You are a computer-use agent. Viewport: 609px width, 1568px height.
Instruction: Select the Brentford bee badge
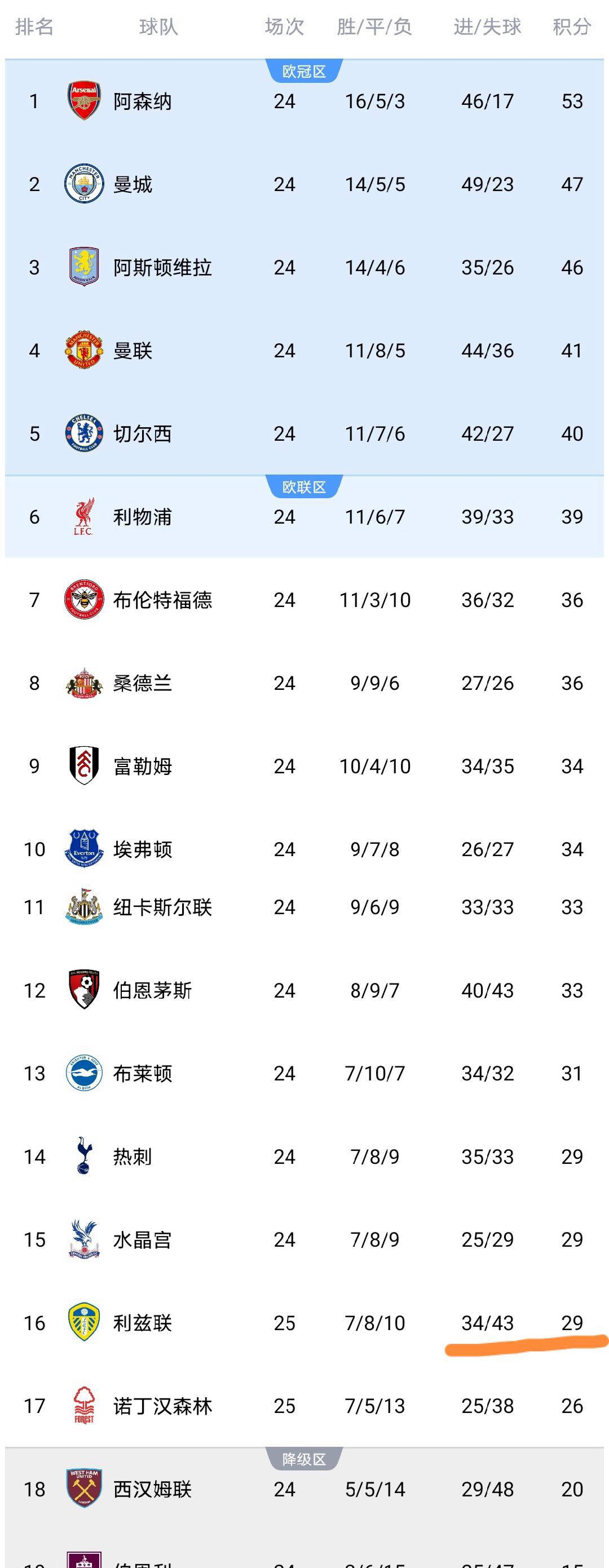[83, 600]
